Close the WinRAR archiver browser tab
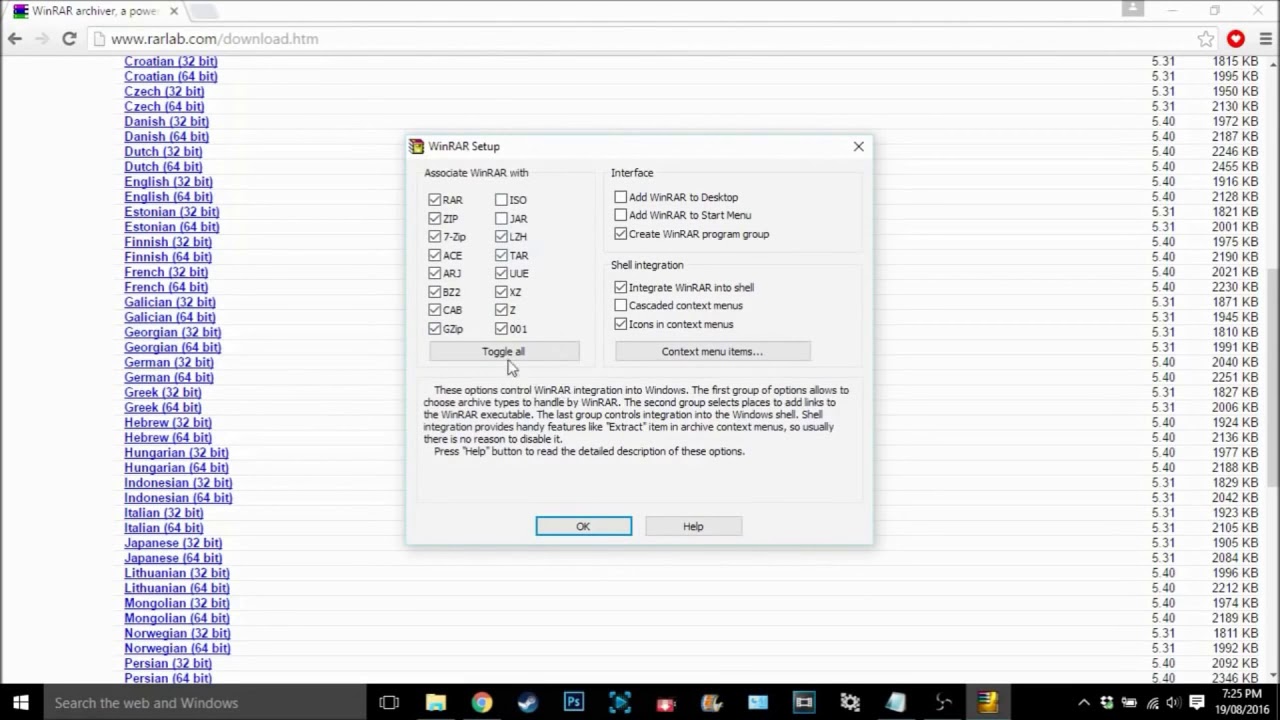Image resolution: width=1280 pixels, height=720 pixels. tap(173, 11)
